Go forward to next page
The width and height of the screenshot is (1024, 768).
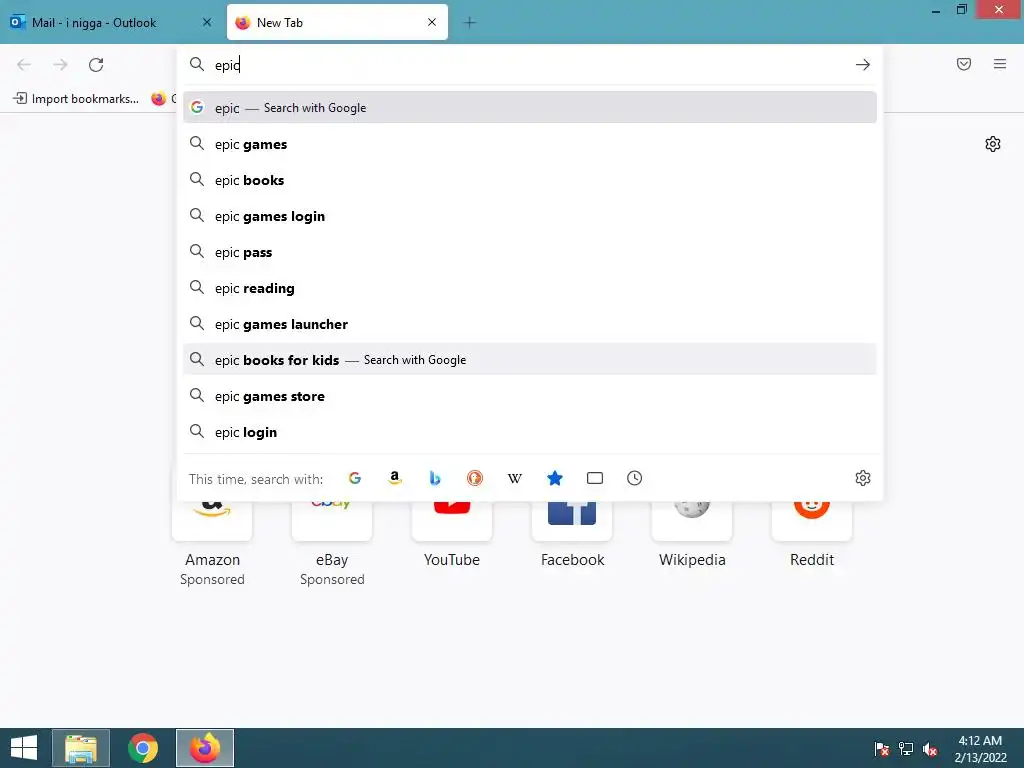click(60, 65)
